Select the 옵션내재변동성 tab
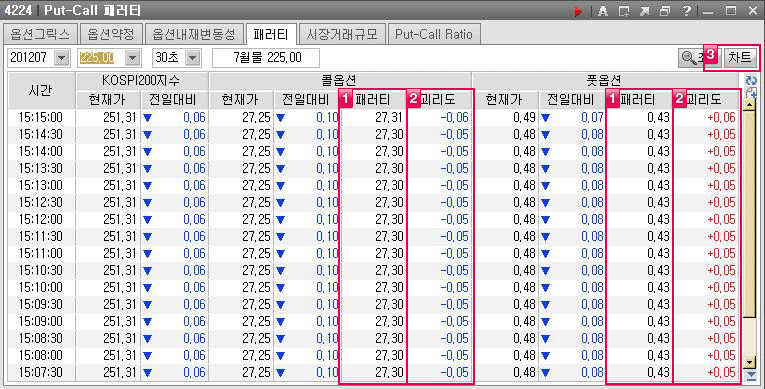 click(x=194, y=34)
